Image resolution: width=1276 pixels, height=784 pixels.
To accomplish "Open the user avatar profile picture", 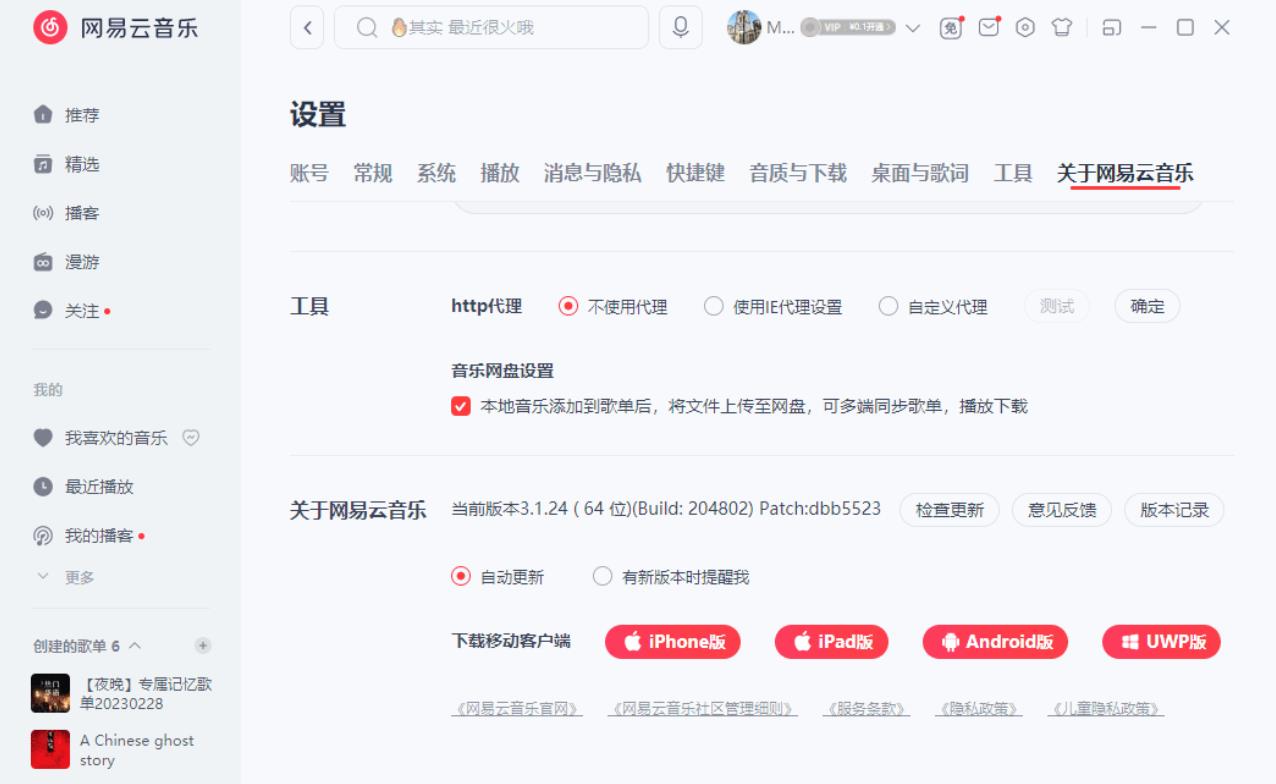I will click(744, 28).
